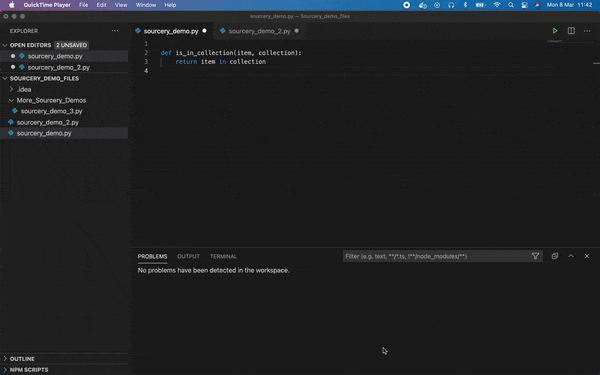Click line number 2 in gutter
This screenshot has width=600, height=375.
[146, 53]
